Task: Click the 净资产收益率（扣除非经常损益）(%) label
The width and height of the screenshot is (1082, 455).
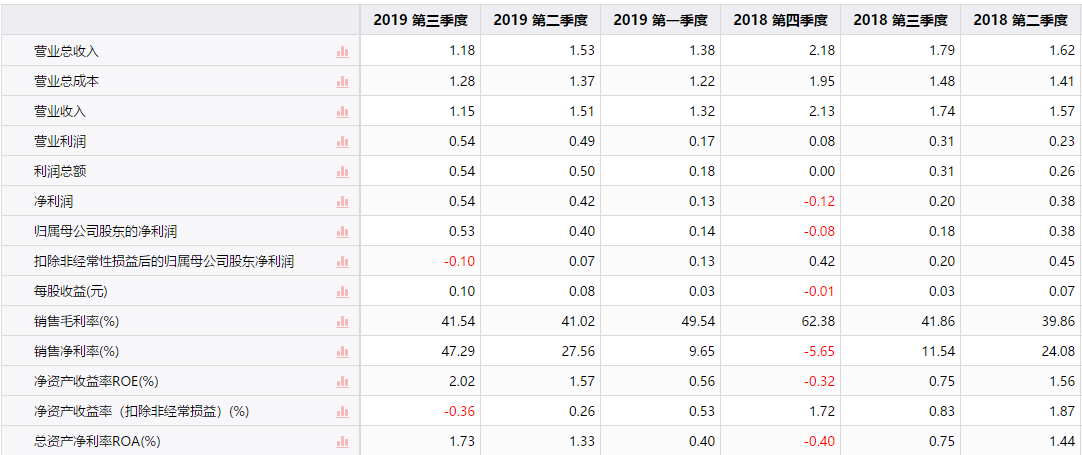Action: point(141,412)
